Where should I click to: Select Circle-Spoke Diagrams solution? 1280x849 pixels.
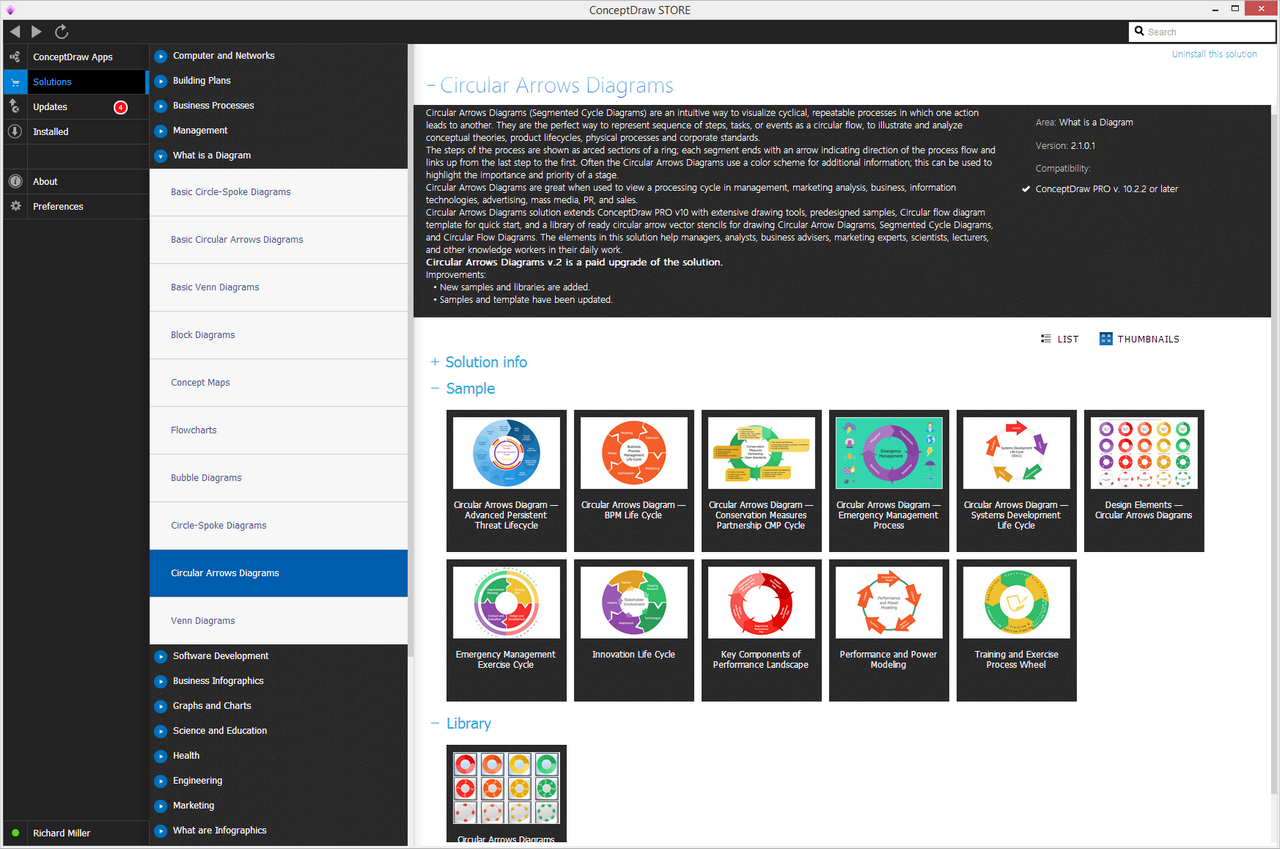278,526
